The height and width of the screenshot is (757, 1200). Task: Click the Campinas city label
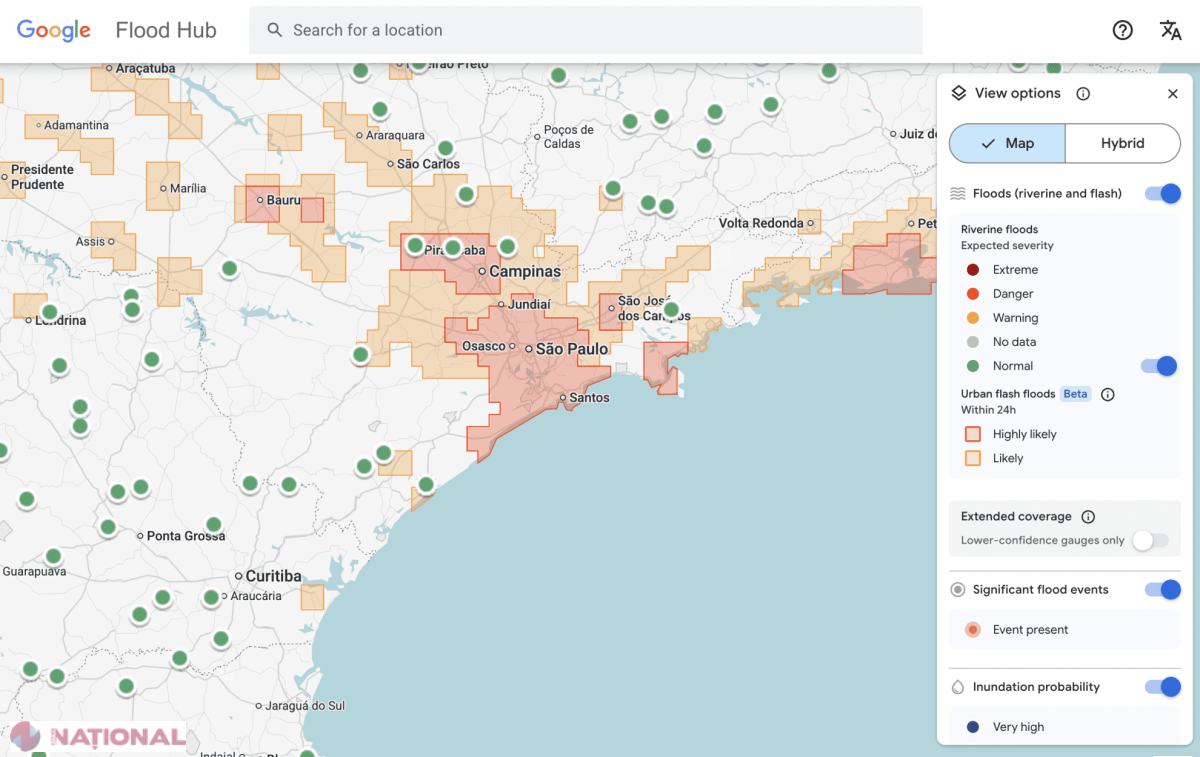(x=525, y=271)
